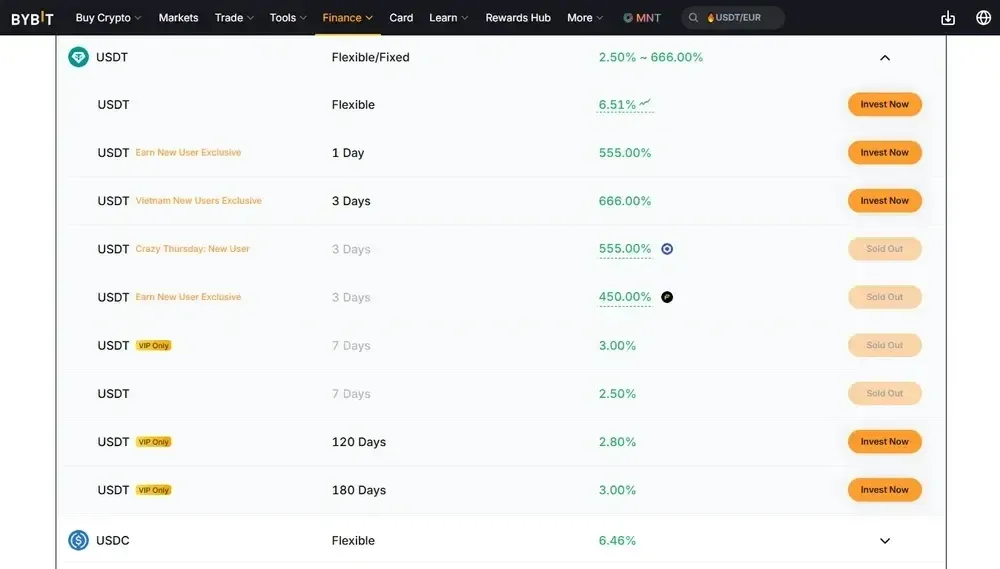
Task: Open the app download icon
Action: click(948, 18)
